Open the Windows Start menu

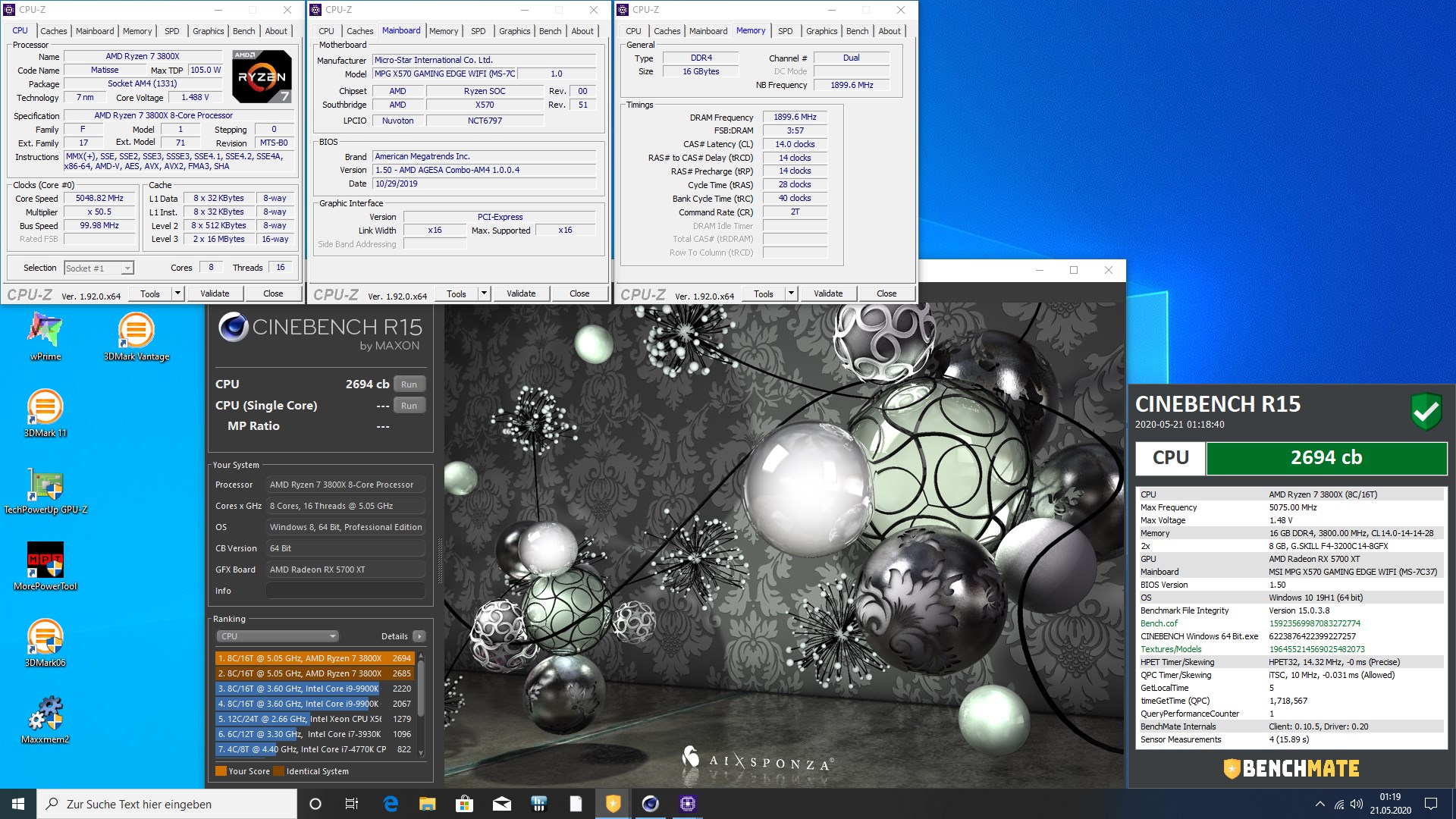pyautogui.click(x=18, y=804)
